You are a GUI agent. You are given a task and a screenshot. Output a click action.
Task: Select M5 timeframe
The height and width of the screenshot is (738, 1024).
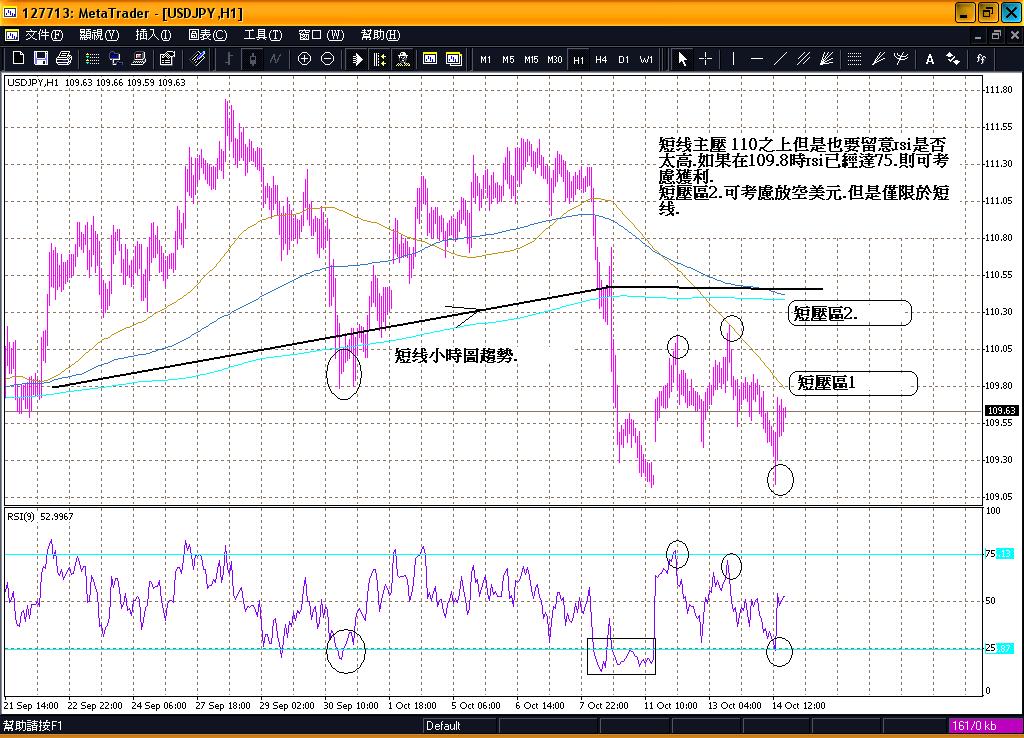coord(508,59)
